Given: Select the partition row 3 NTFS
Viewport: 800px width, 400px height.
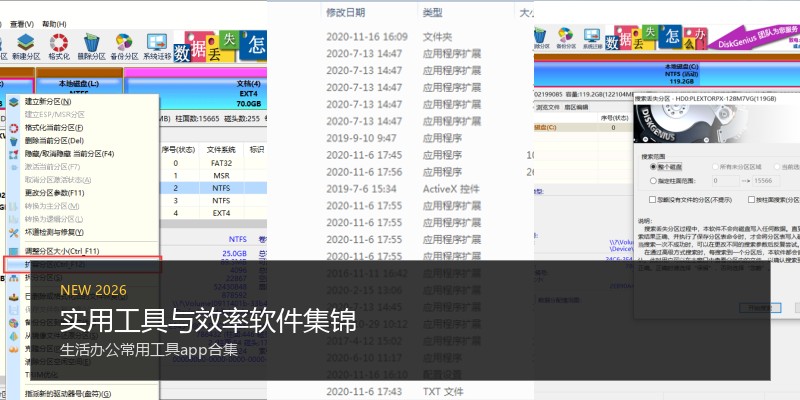Looking at the screenshot, I should [x=213, y=201].
